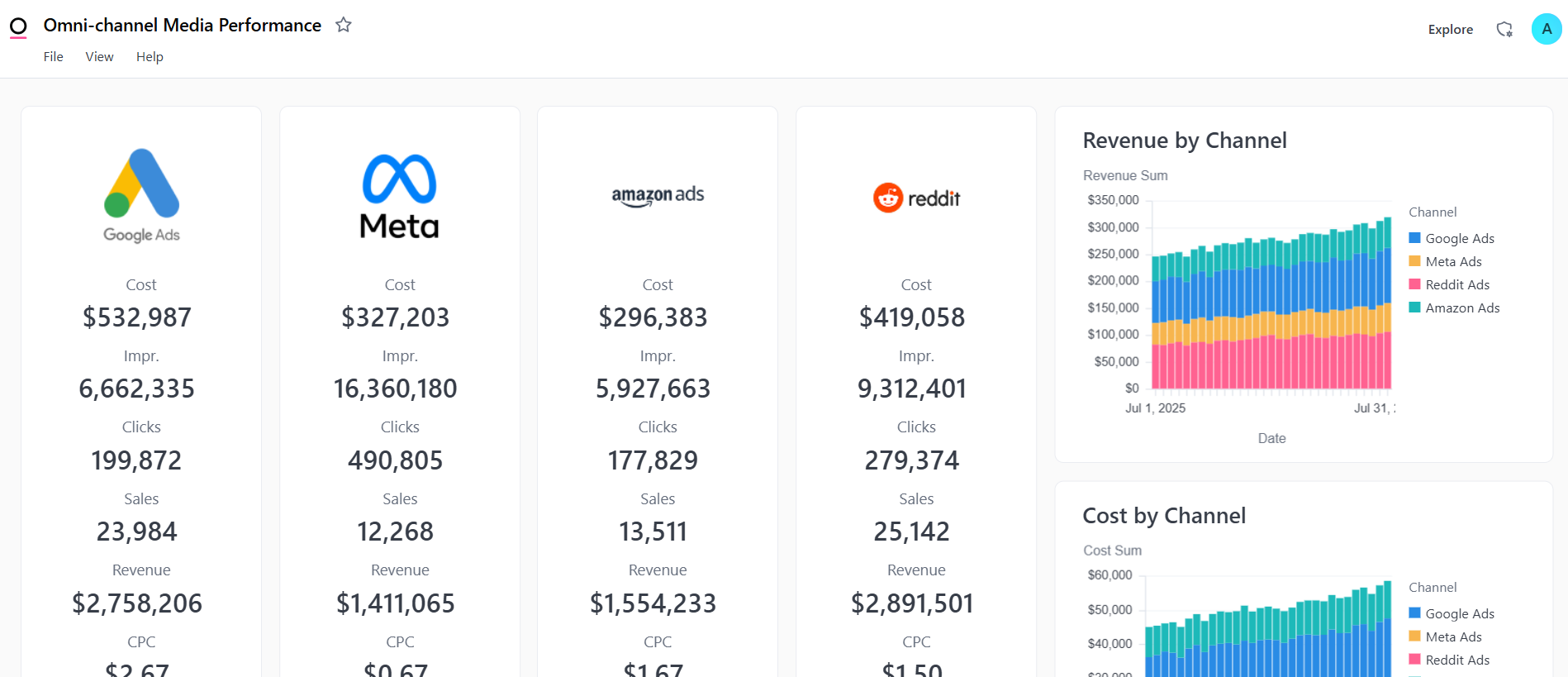The width and height of the screenshot is (1568, 677).
Task: Click the Revenue Sum axis label
Action: click(x=1125, y=175)
